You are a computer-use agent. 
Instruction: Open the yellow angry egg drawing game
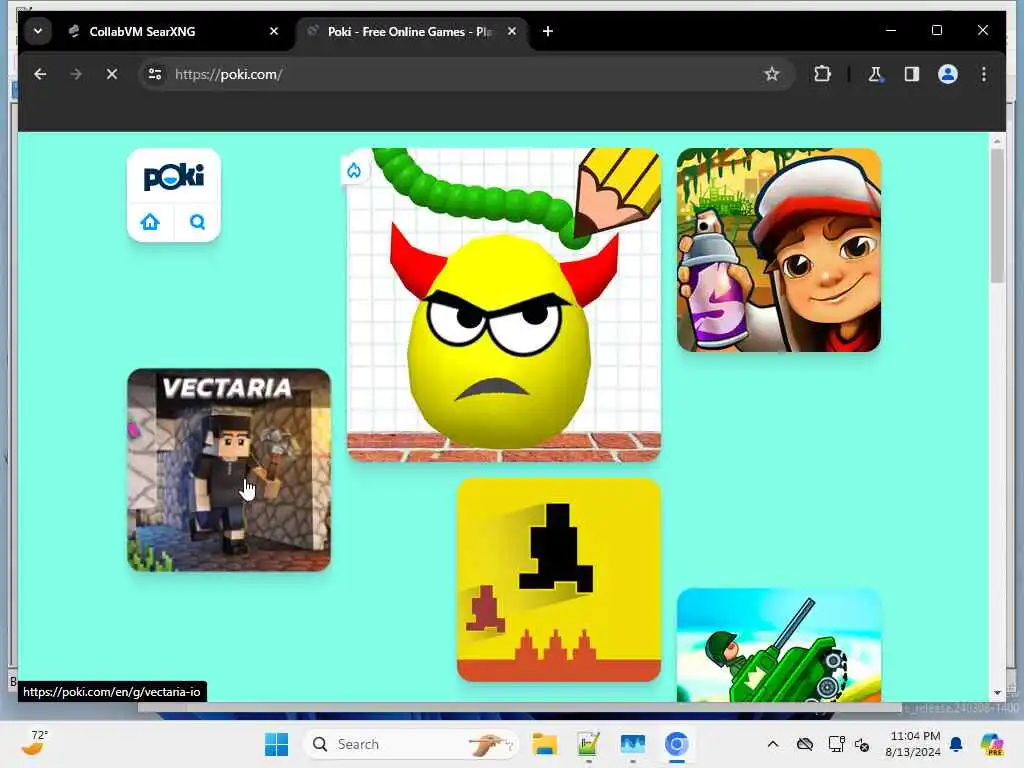tap(504, 304)
